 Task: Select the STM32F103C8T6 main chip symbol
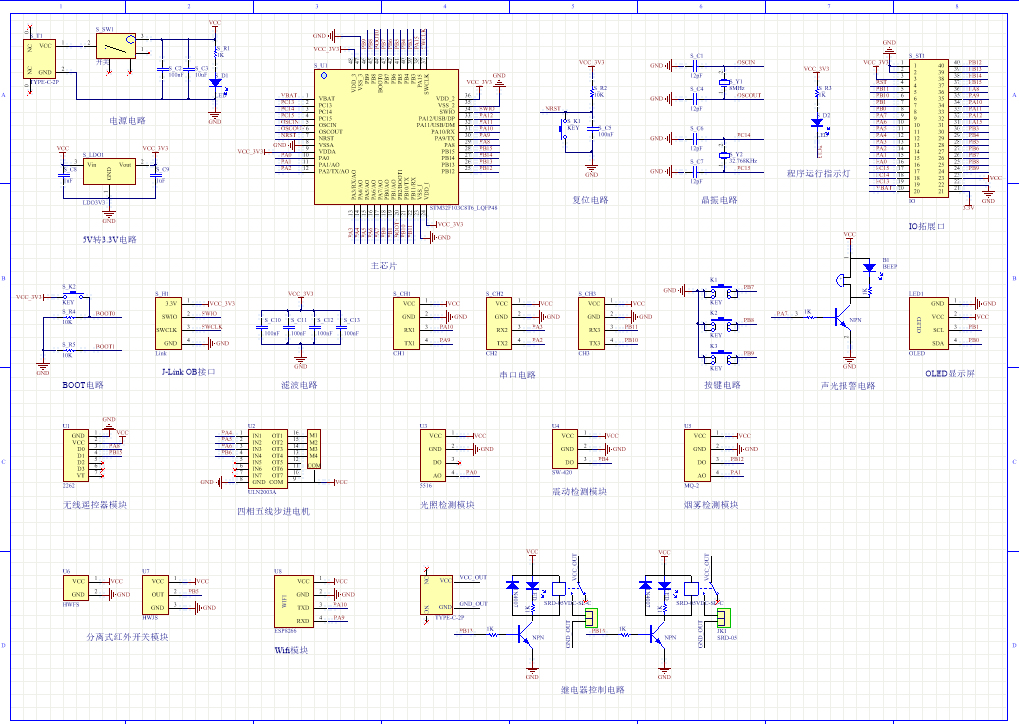385,136
